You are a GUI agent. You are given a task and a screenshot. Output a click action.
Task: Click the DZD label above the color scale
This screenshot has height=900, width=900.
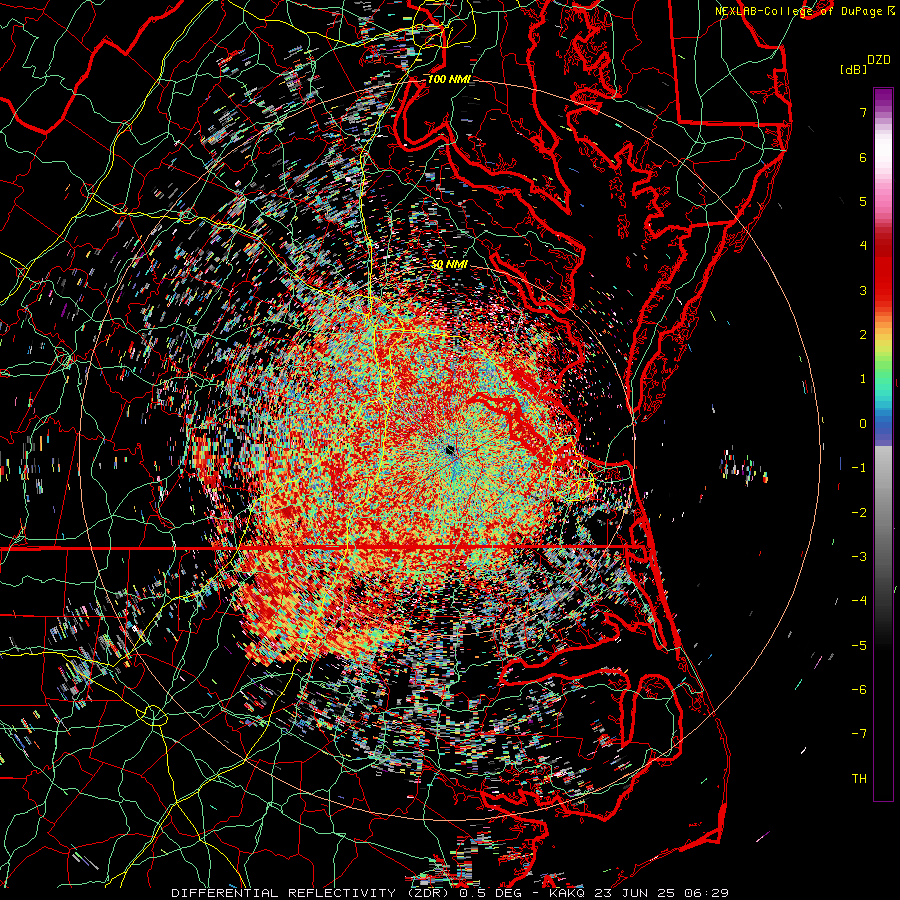(878, 60)
